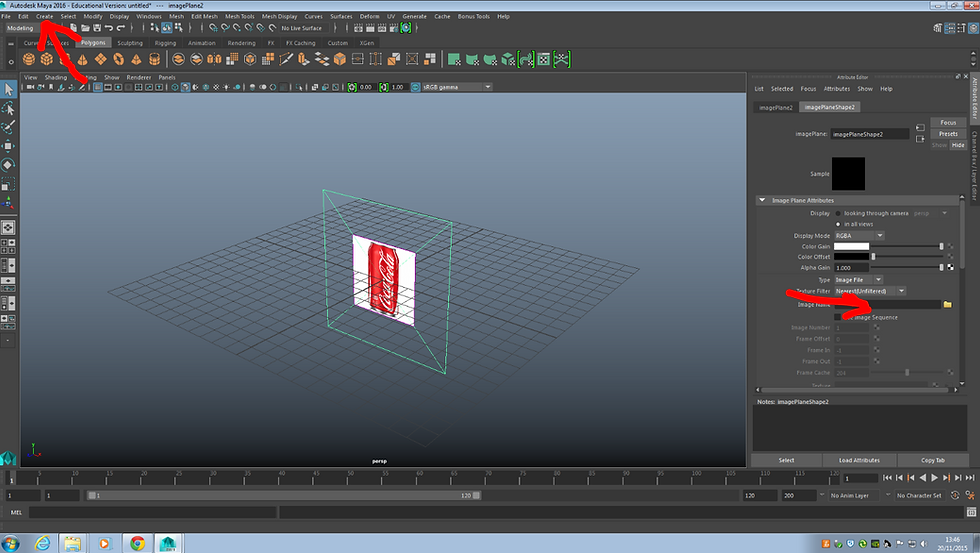Toggle the Channel Box / Layer Editor tab
Image resolution: width=980 pixels, height=553 pixels.
coord(974,166)
